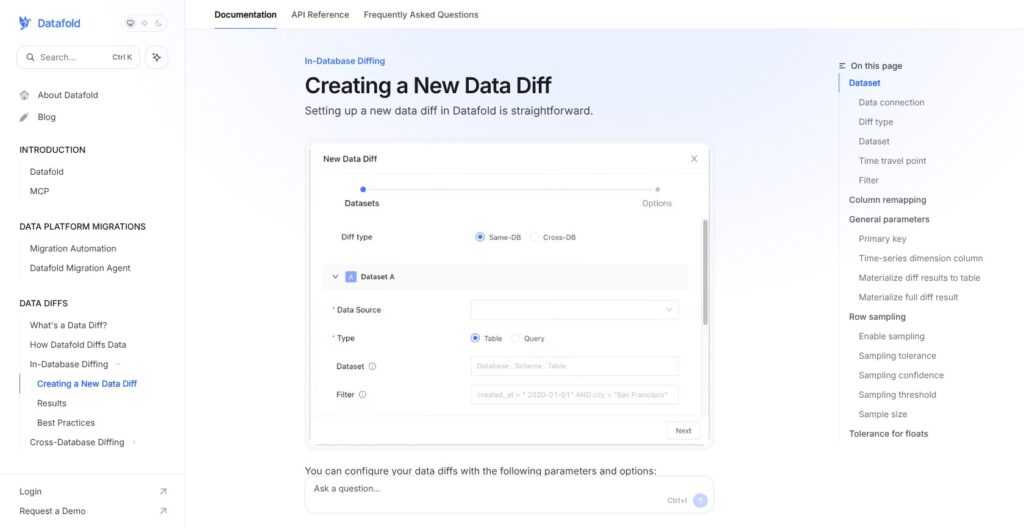Click the Login external arrow icon
This screenshot has height=528, width=1024.
pos(163,491)
